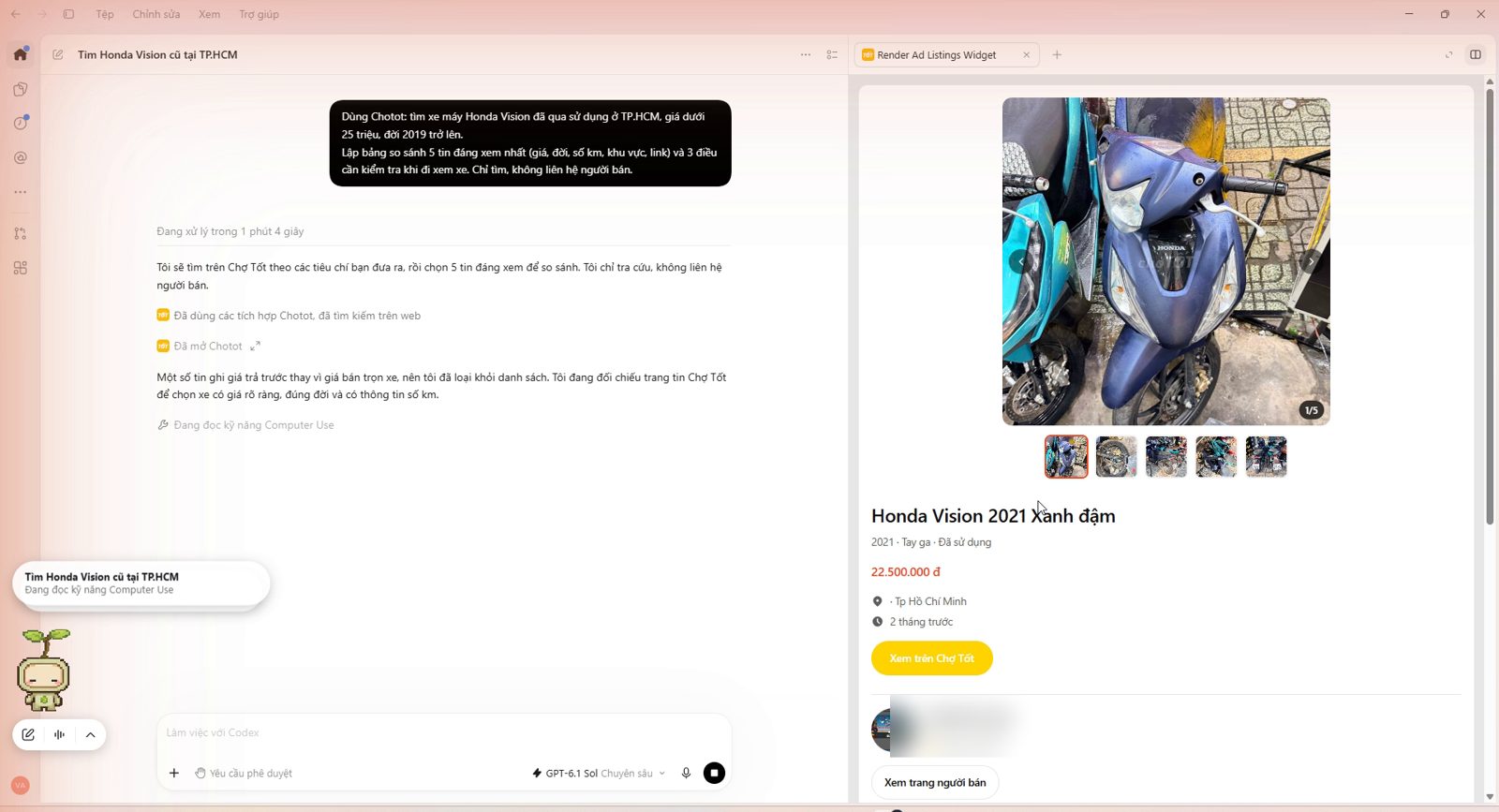Open the 'Tìm Honda Vision cũ tại TP.HCM' status card
The height and width of the screenshot is (812, 1499).
pyautogui.click(x=141, y=583)
